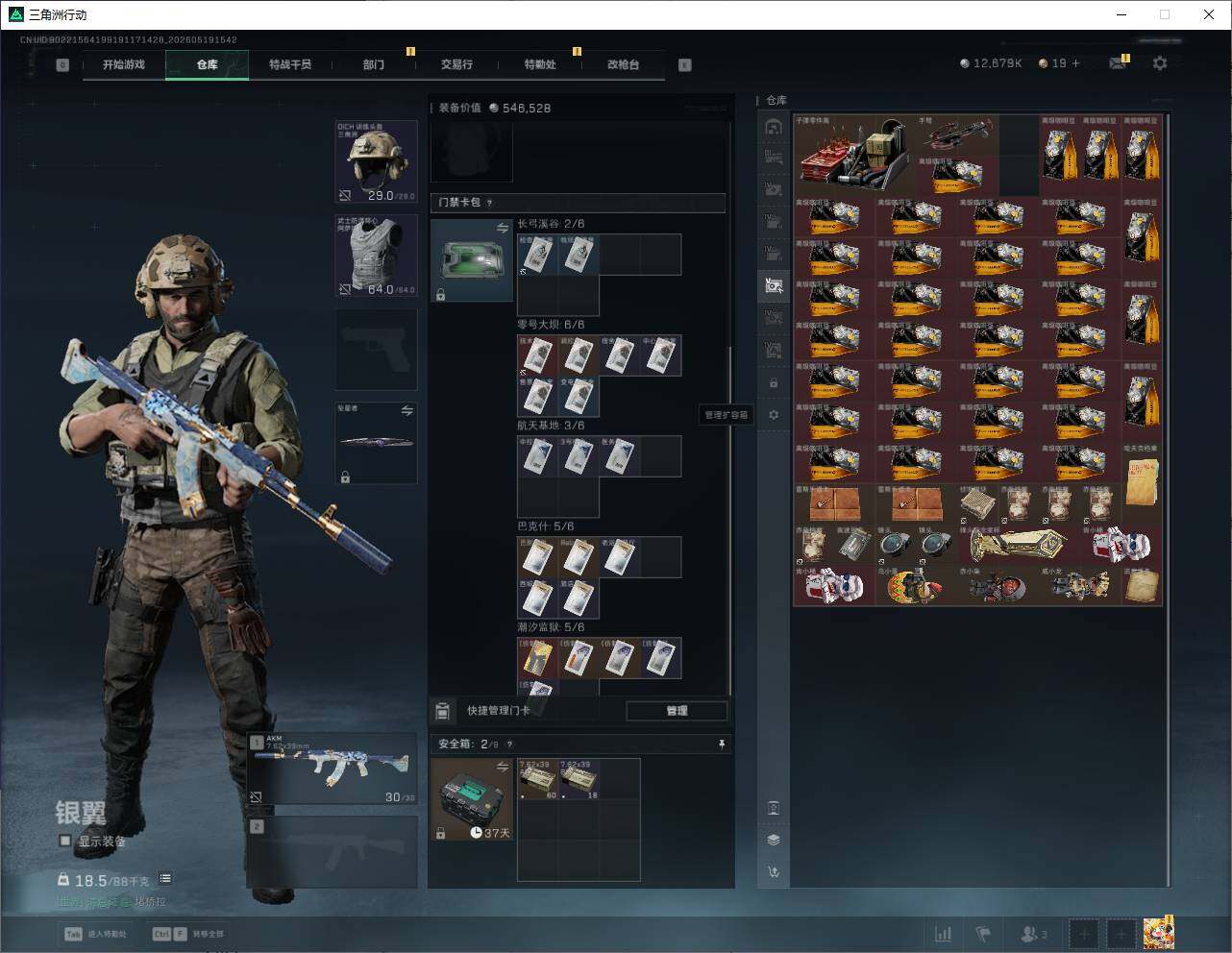
Task: Open the mail inbox icon
Action: (1118, 63)
